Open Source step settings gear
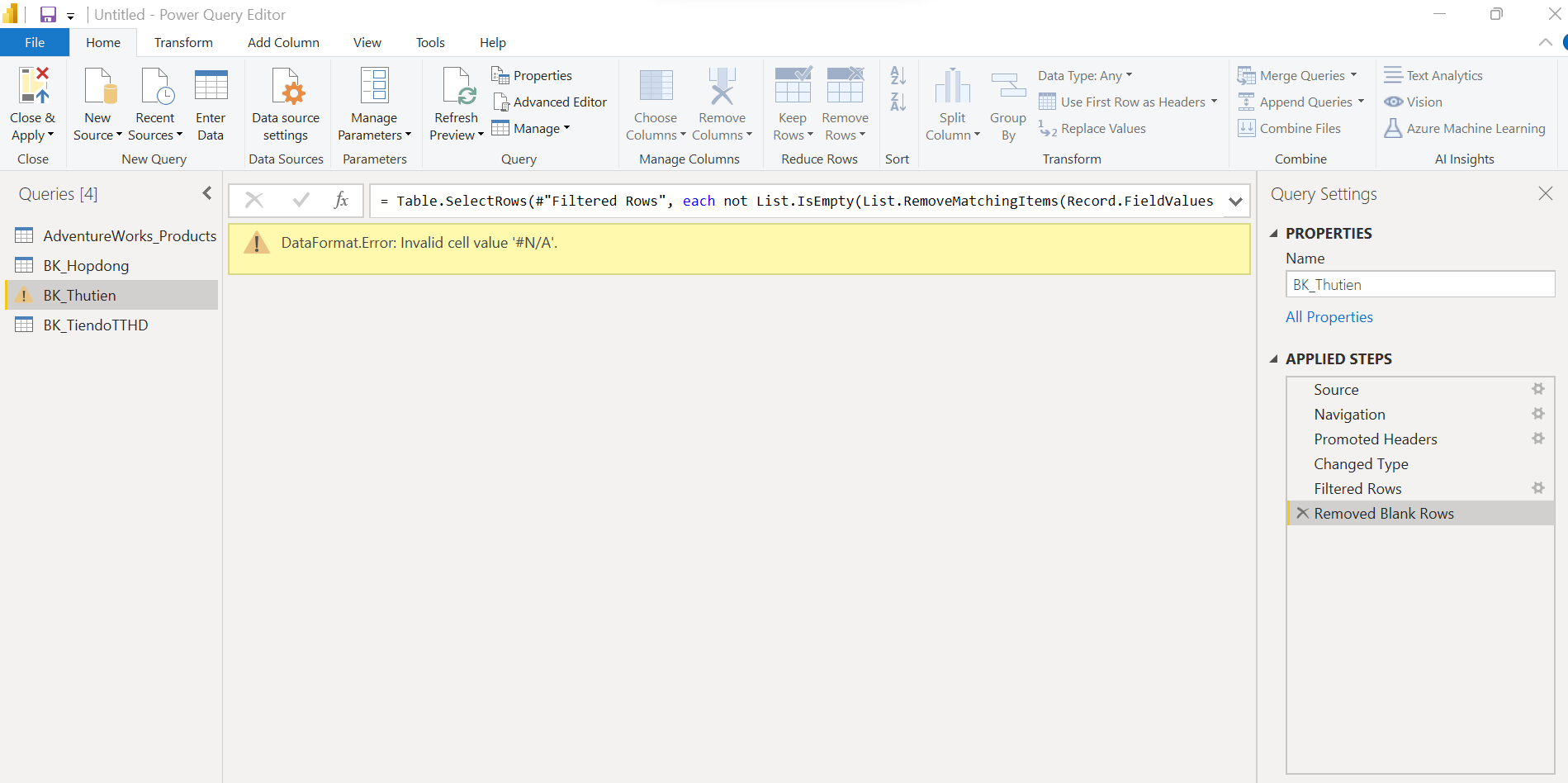 pos(1538,389)
